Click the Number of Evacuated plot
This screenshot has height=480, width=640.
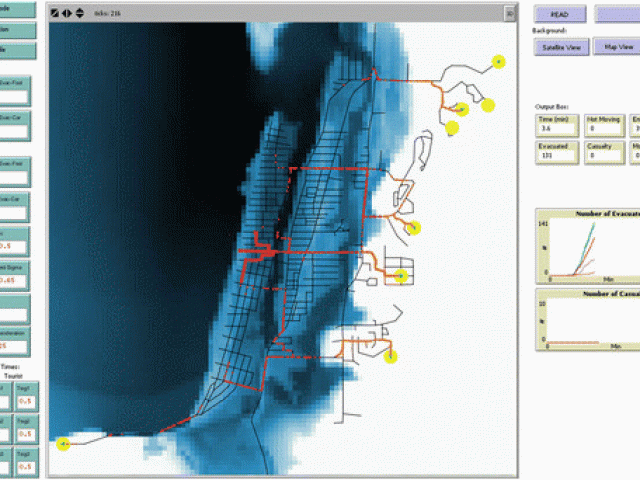(588, 246)
